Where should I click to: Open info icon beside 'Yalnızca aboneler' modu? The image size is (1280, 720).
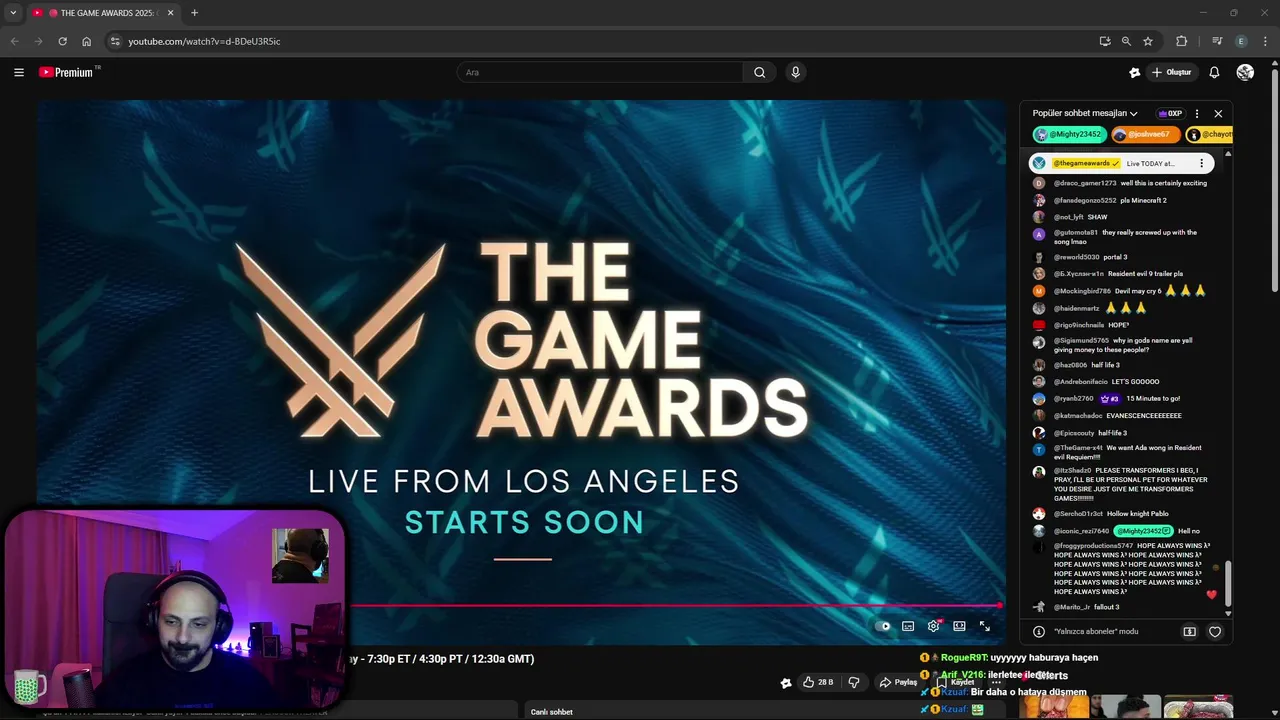point(1039,632)
